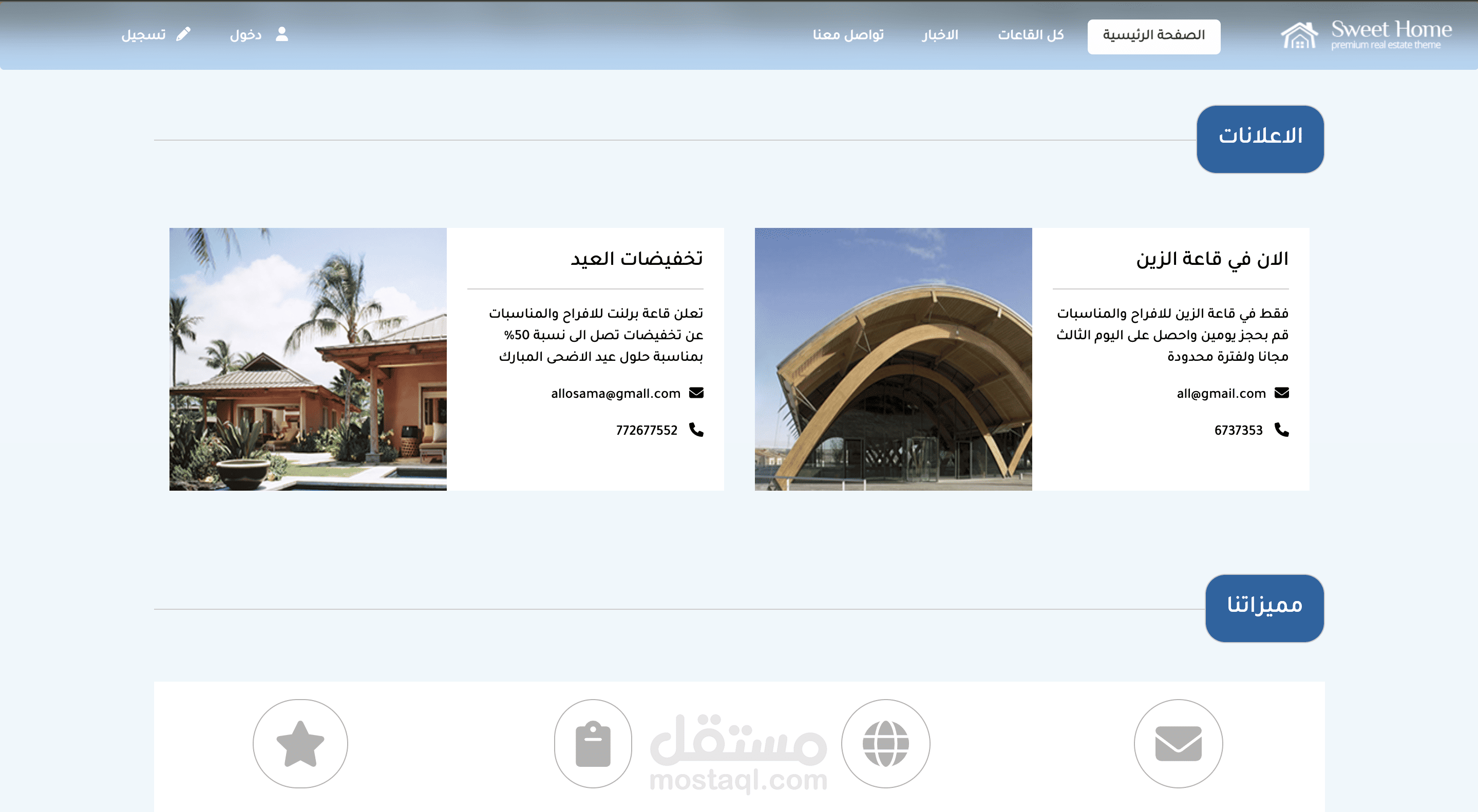Go to the الاخبار menu item
Screen dimensions: 1478x812
click(x=940, y=34)
